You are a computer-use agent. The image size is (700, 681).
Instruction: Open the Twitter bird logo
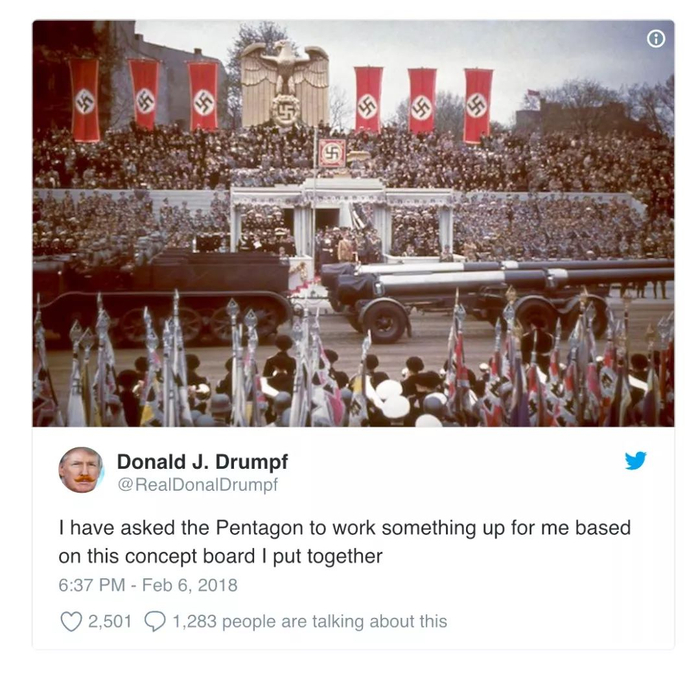[635, 460]
